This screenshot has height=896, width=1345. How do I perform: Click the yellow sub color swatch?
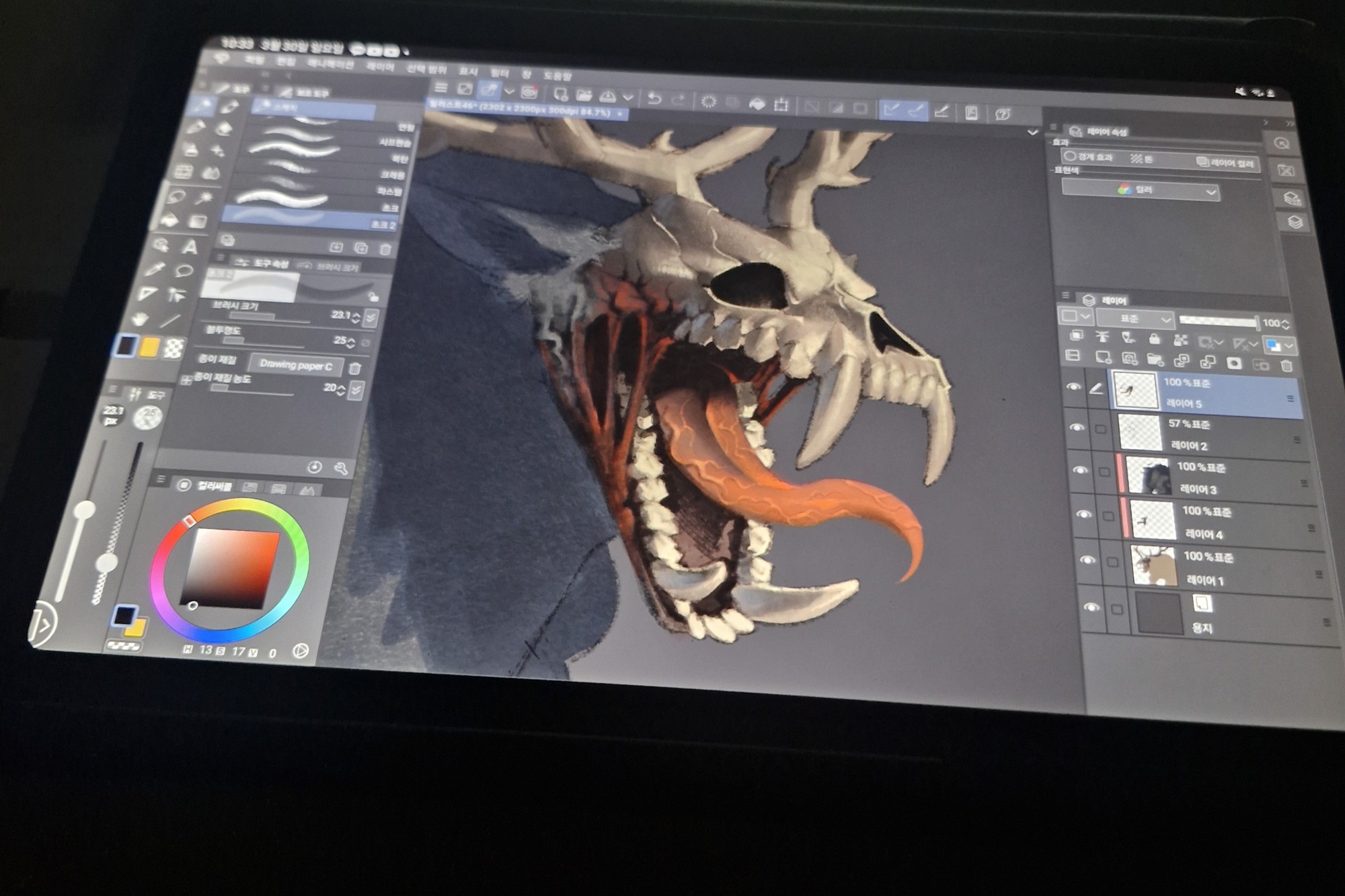(149, 347)
